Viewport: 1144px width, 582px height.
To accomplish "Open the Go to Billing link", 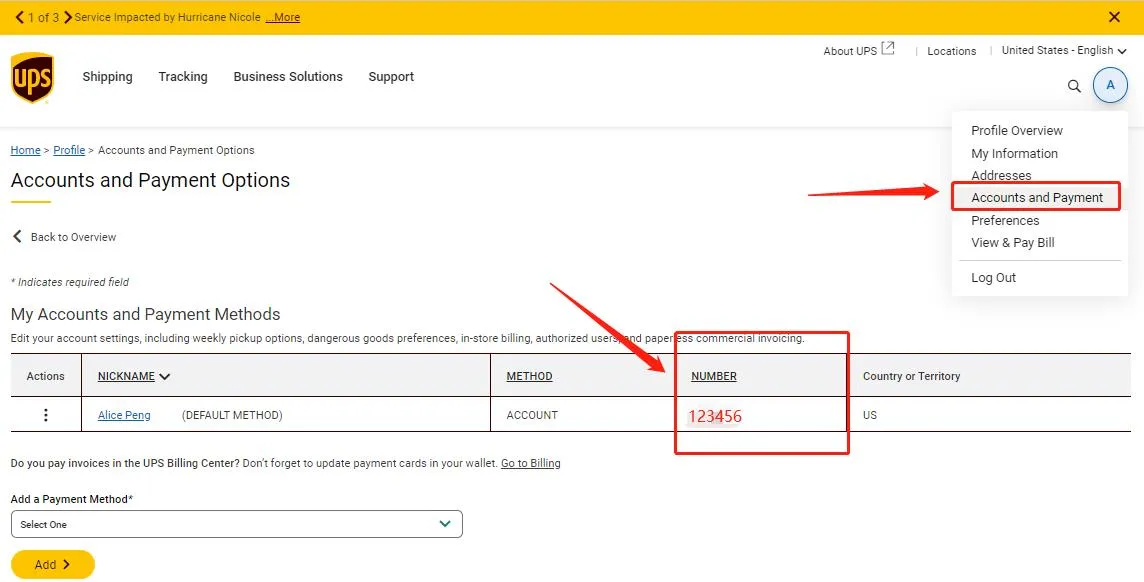I will tap(530, 463).
